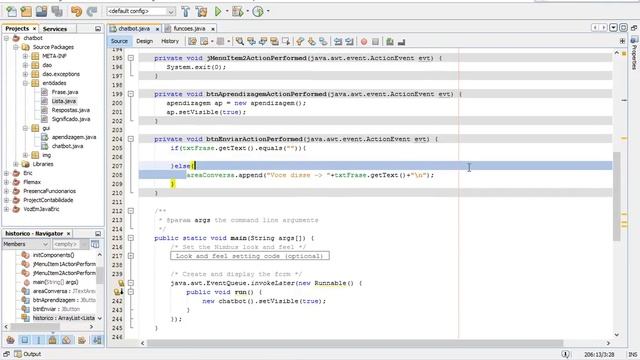Image resolution: width=640 pixels, height=360 pixels.
Task: Click the Last Edit editor toolbar icon
Action: click(192, 41)
